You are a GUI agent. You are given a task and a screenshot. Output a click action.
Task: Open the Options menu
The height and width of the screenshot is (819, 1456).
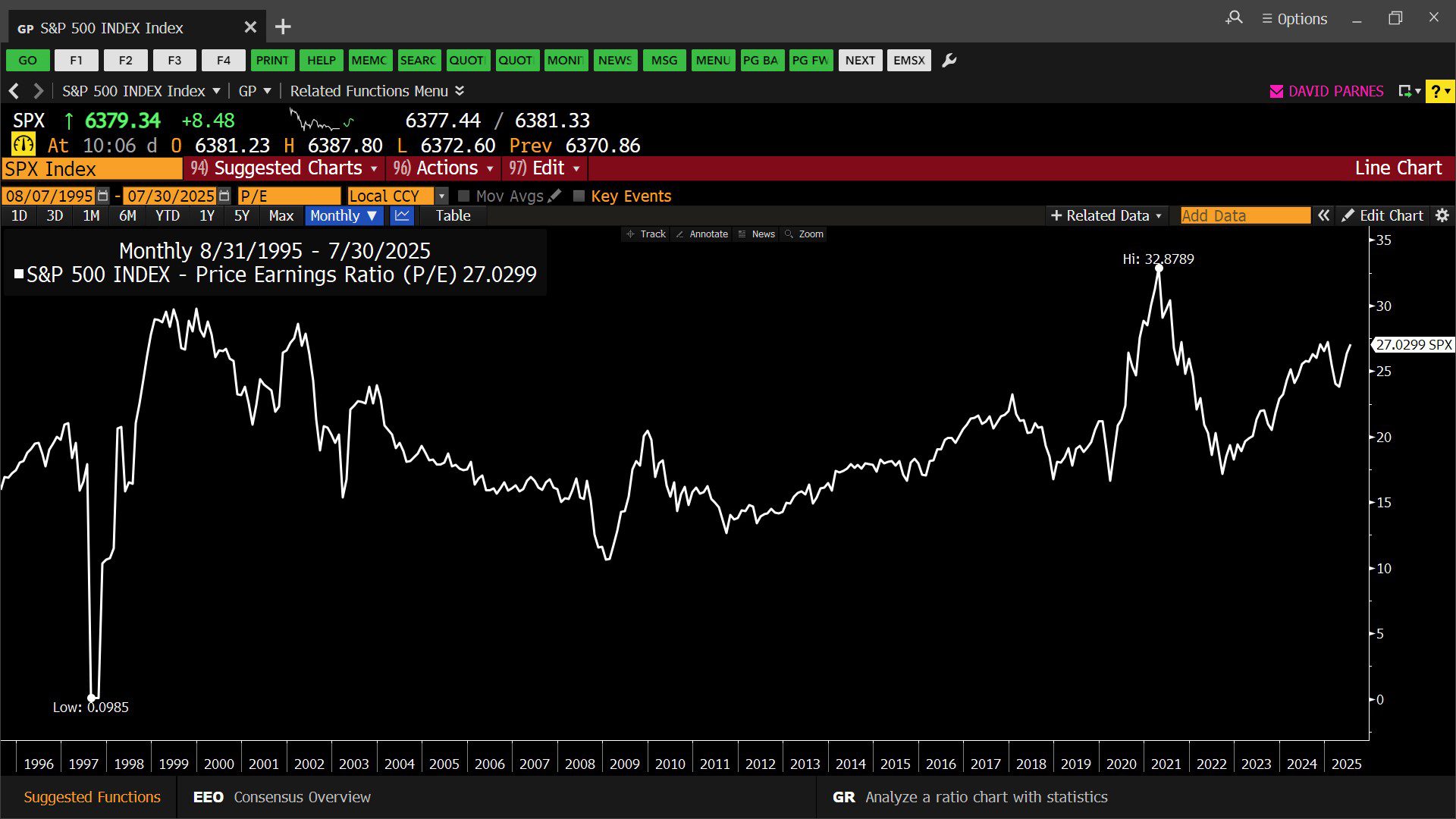(x=1294, y=18)
